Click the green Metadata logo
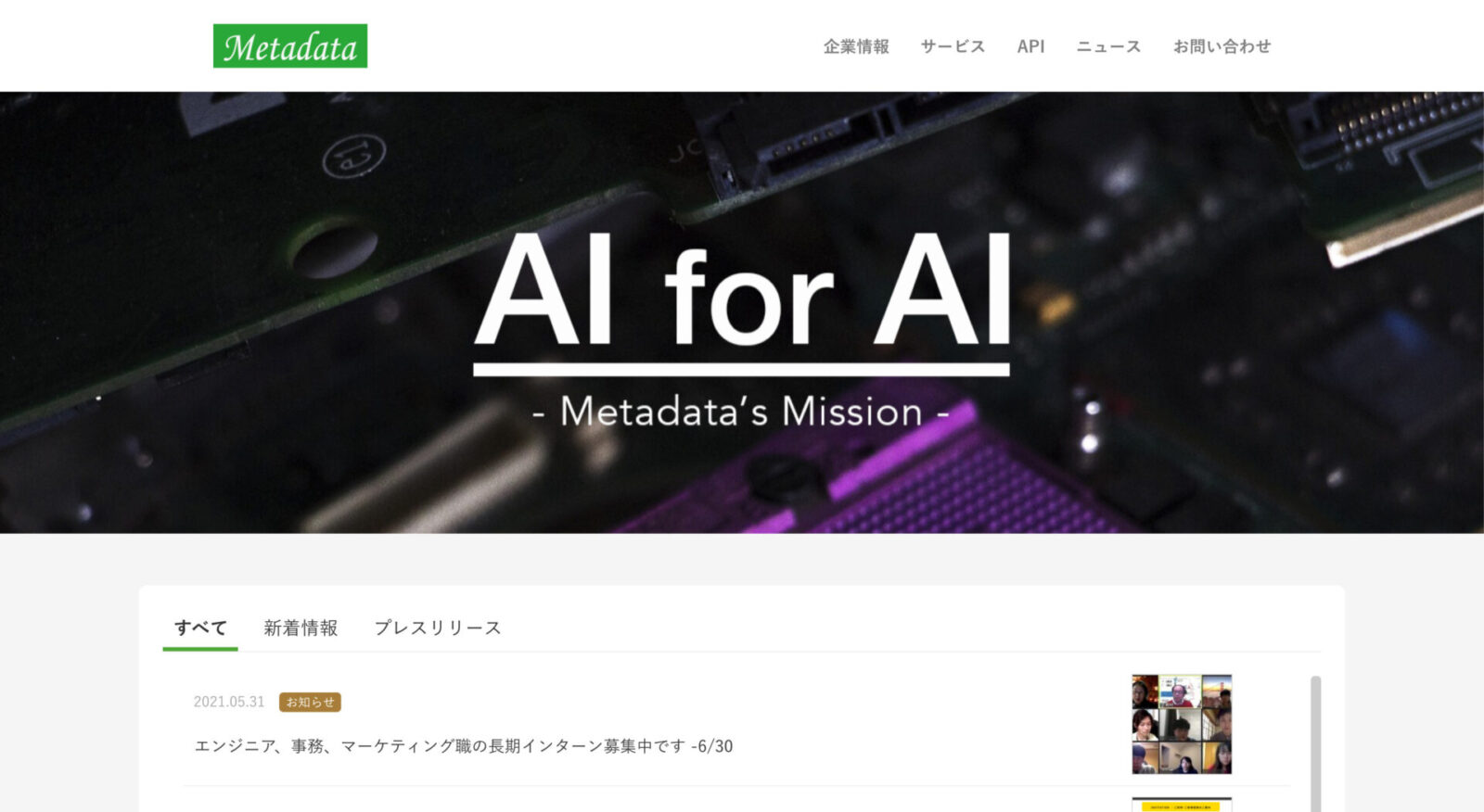Image resolution: width=1484 pixels, height=812 pixels. (290, 46)
